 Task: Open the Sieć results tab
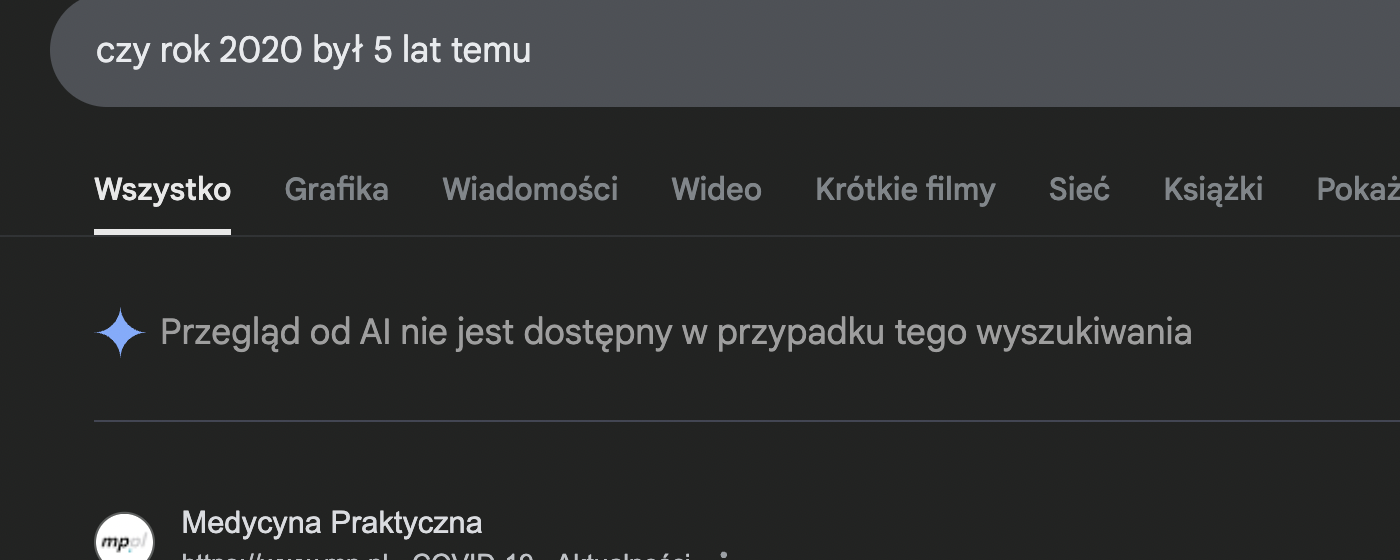pos(1079,189)
